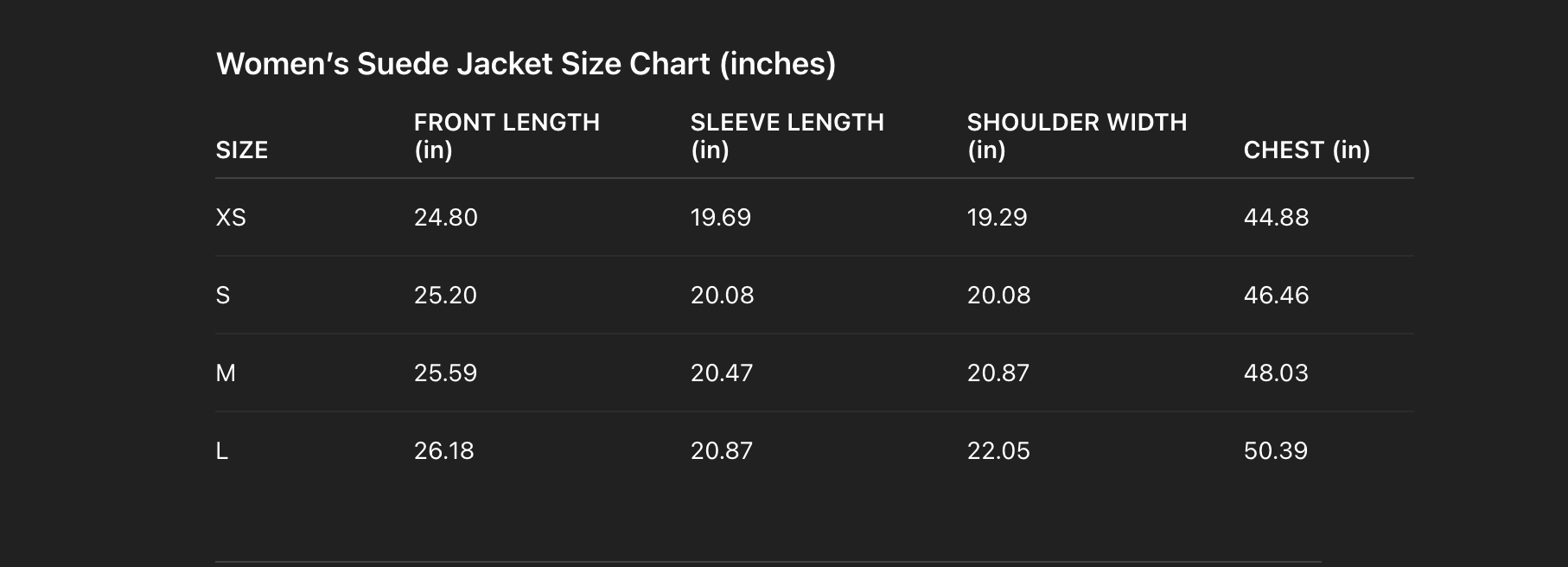The image size is (1568, 567).
Task: Click the SLEEVE LENGTH column header
Action: (x=787, y=136)
